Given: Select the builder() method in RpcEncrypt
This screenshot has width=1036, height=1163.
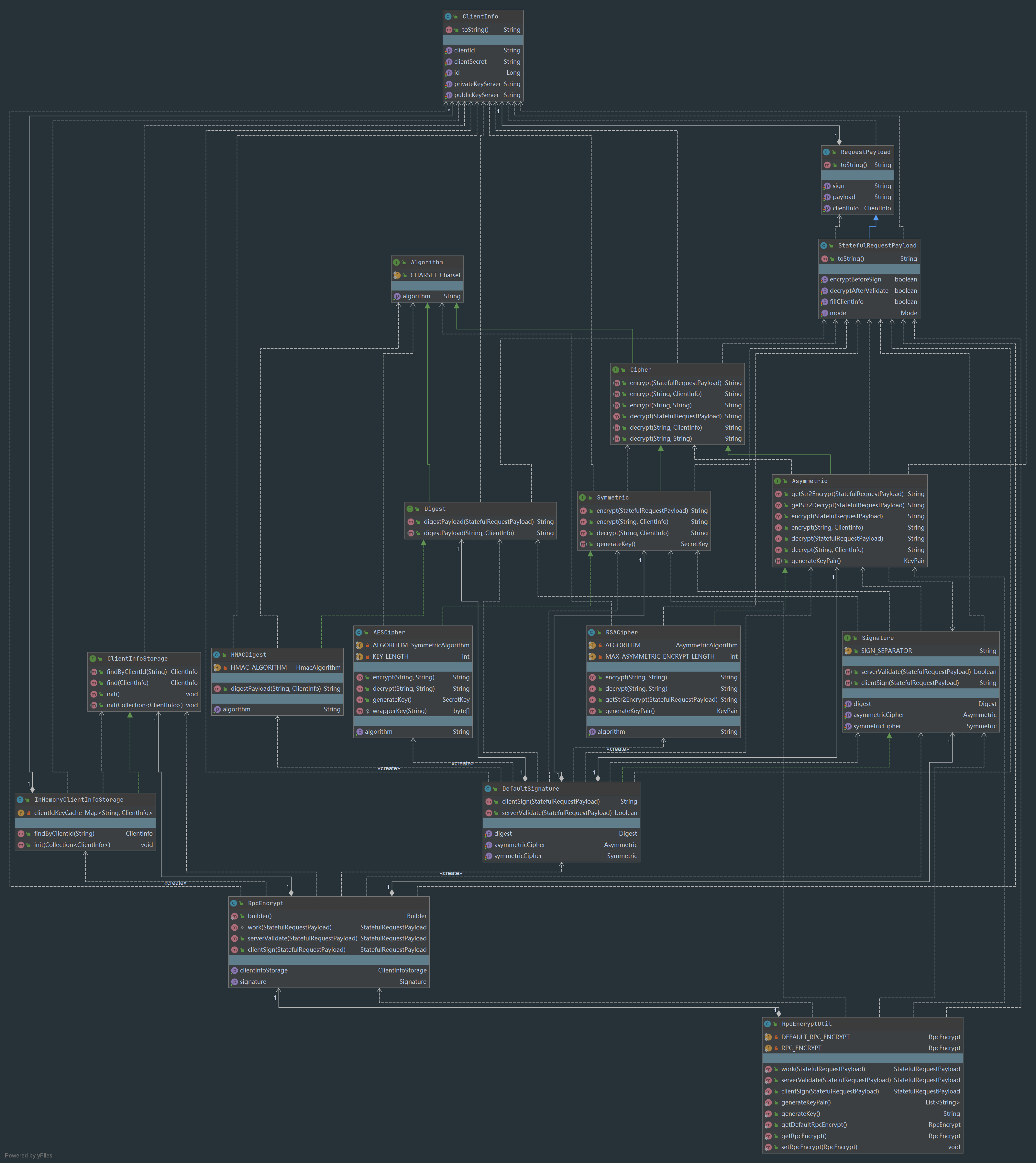Looking at the screenshot, I should pyautogui.click(x=259, y=916).
